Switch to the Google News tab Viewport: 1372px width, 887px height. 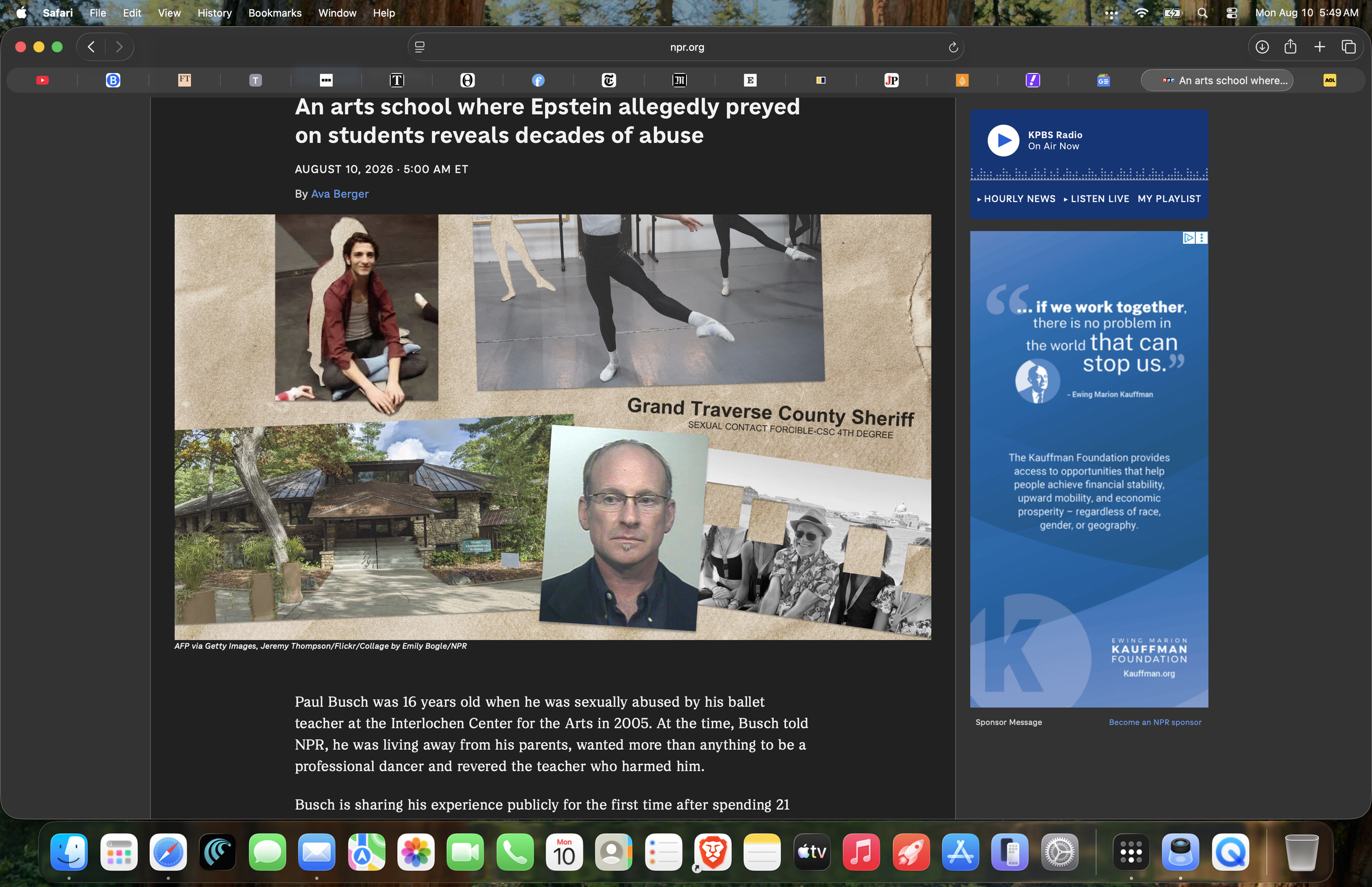point(1103,81)
